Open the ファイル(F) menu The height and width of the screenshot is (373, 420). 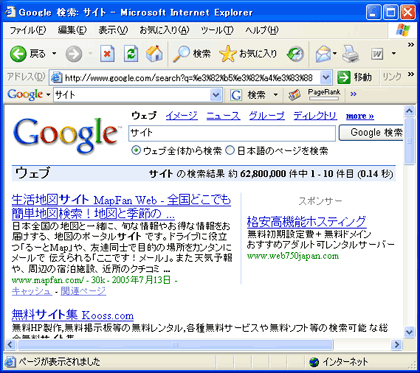point(27,30)
